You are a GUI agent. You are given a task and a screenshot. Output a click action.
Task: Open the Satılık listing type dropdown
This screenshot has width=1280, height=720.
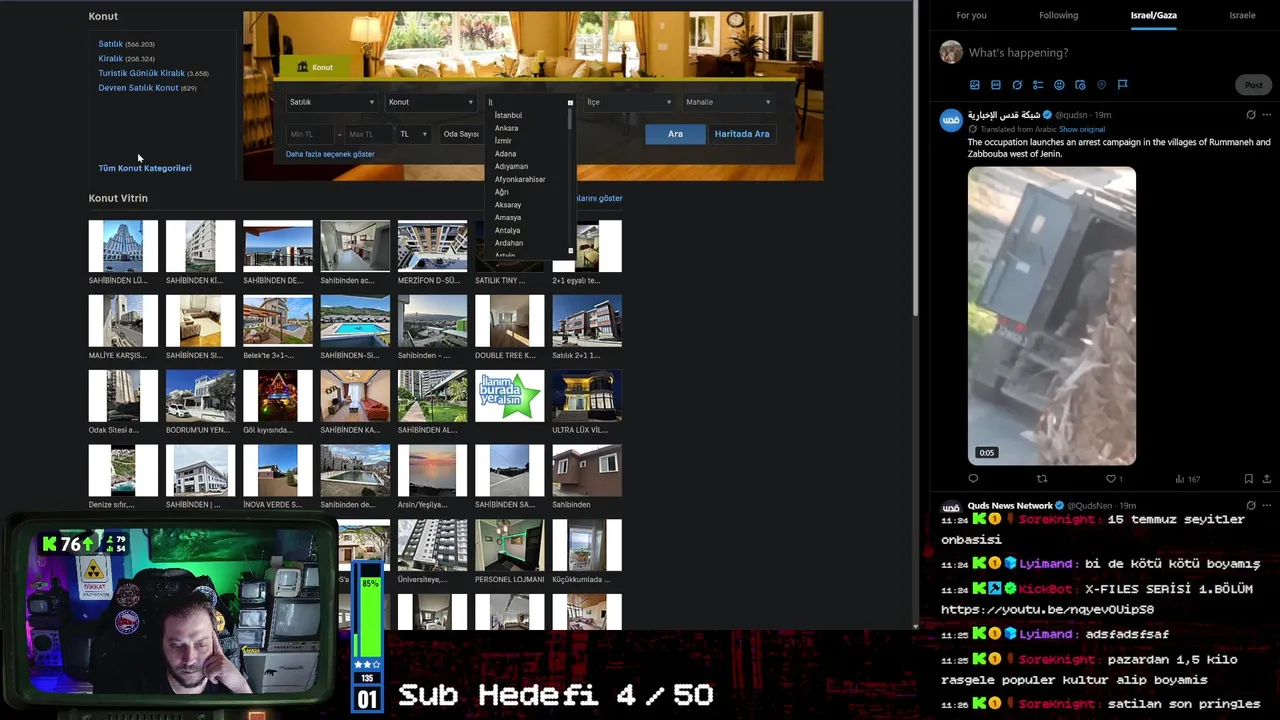coord(332,102)
